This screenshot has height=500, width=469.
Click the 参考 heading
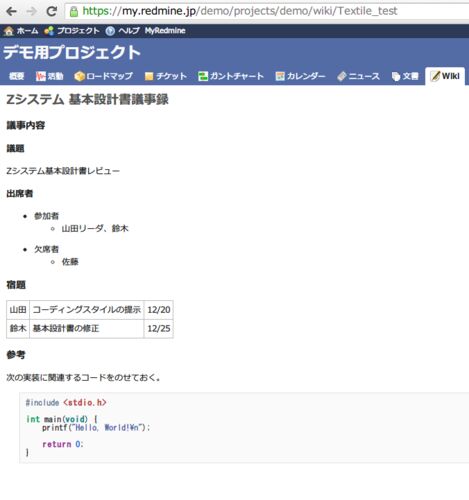point(16,355)
